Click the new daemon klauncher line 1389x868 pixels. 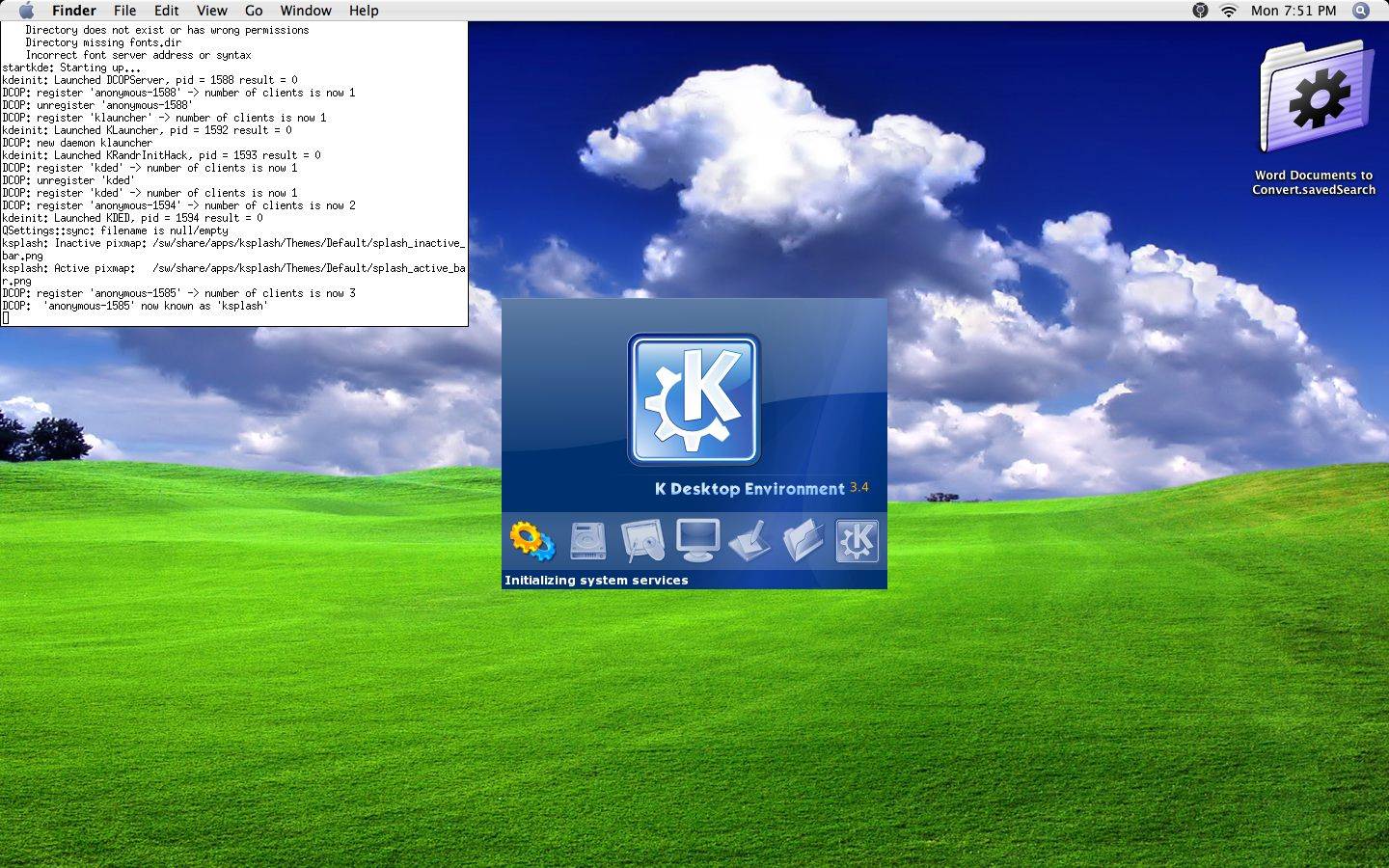77,143
